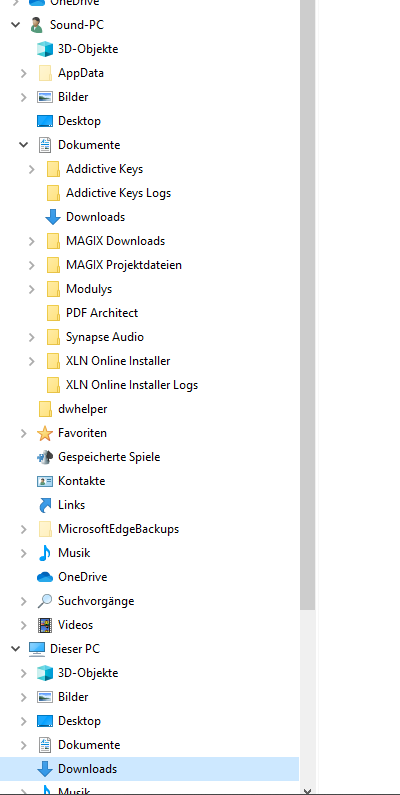Expand the Favoriten chevron

pyautogui.click(x=24, y=433)
